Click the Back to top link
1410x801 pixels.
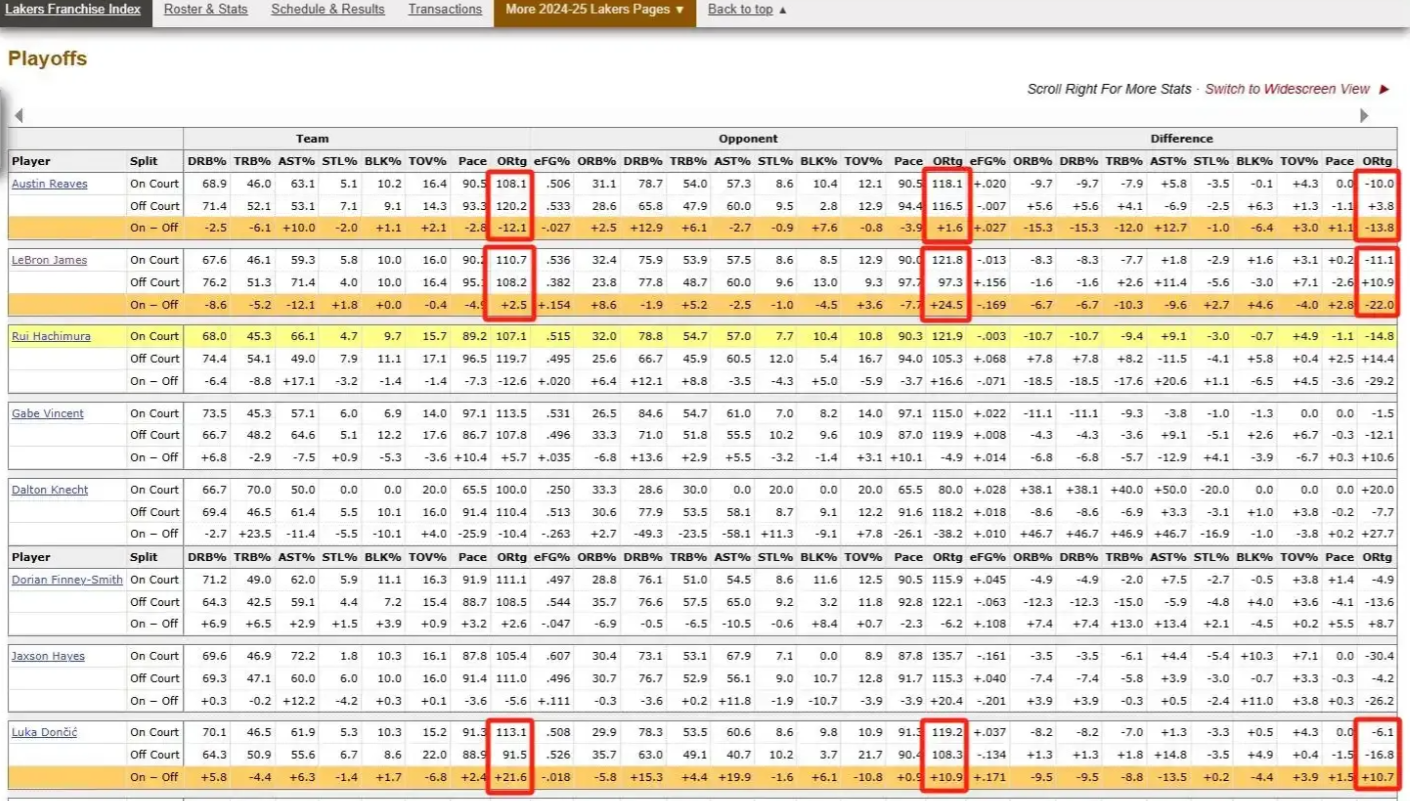coord(740,9)
